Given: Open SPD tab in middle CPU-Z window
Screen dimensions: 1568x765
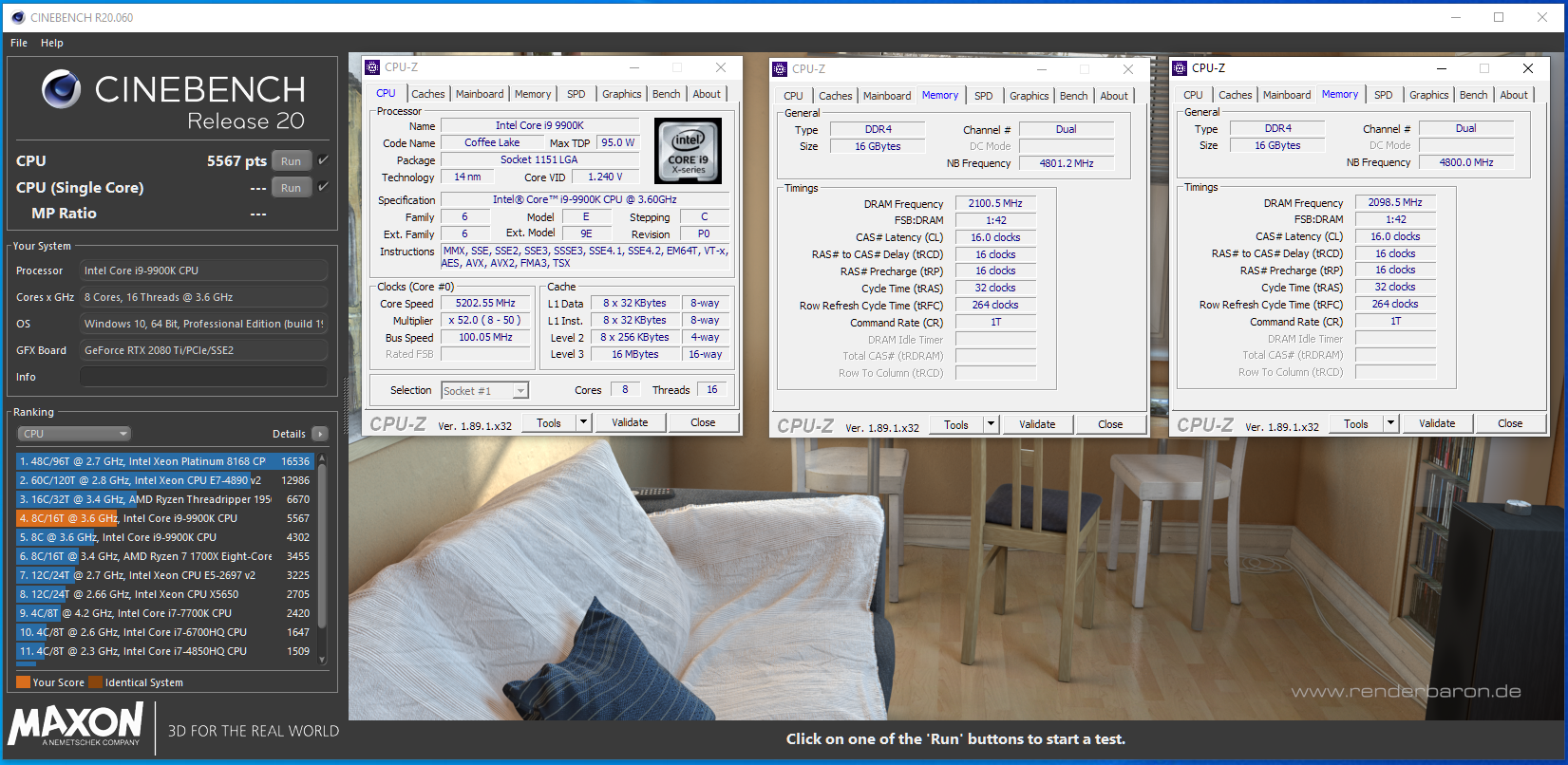Looking at the screenshot, I should point(984,96).
